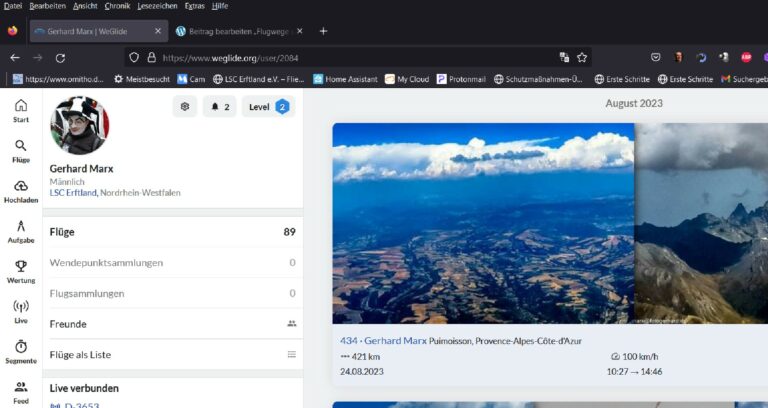Click the list icon beside Flüge als Liste
Viewport: 768px width, 408px height.
(x=291, y=354)
